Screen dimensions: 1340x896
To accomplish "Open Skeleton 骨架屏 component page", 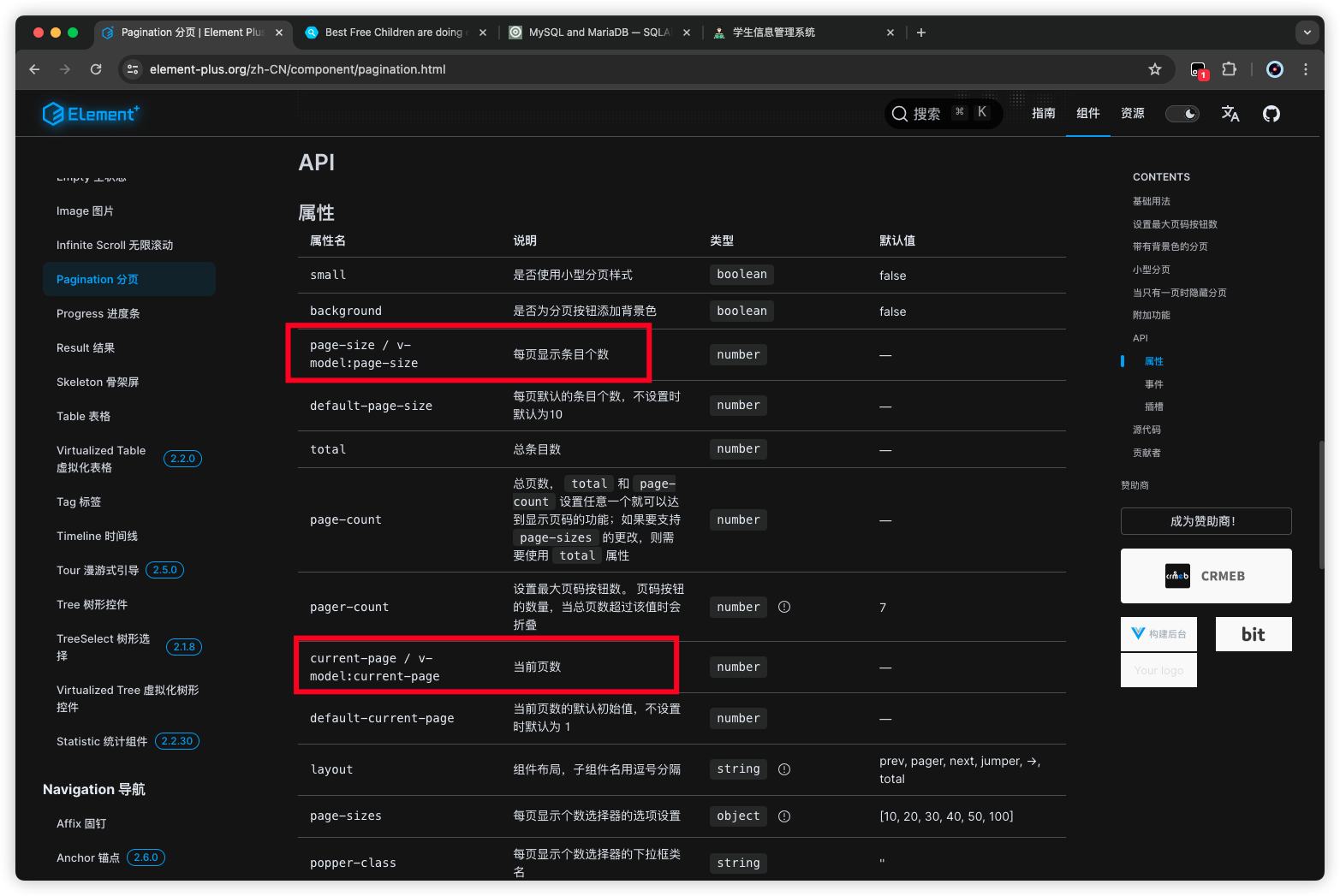I will click(x=98, y=383).
